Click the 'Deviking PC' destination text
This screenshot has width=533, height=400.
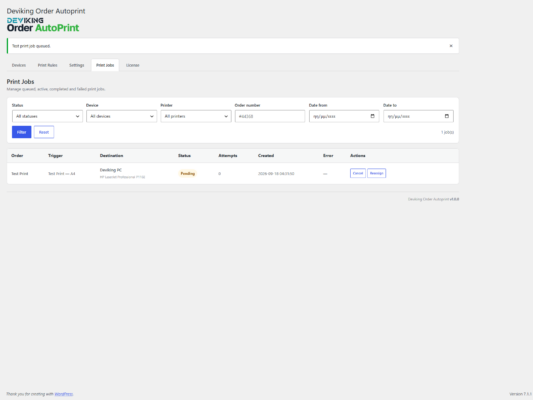click(110, 170)
